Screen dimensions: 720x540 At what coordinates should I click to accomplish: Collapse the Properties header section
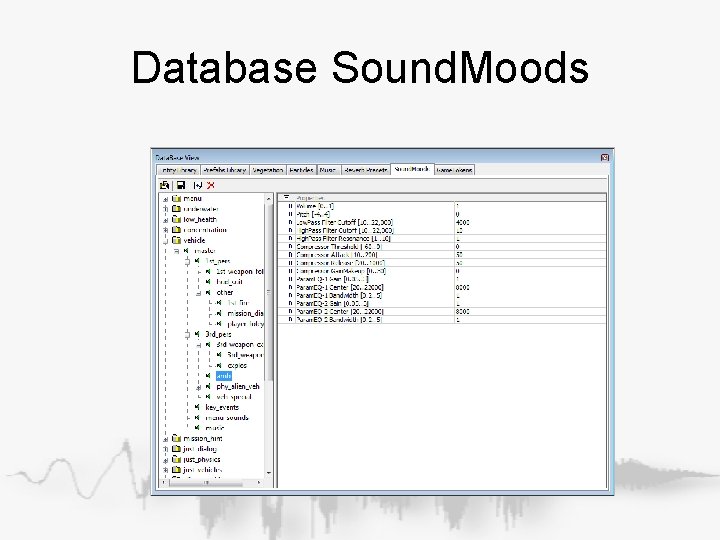click(287, 197)
